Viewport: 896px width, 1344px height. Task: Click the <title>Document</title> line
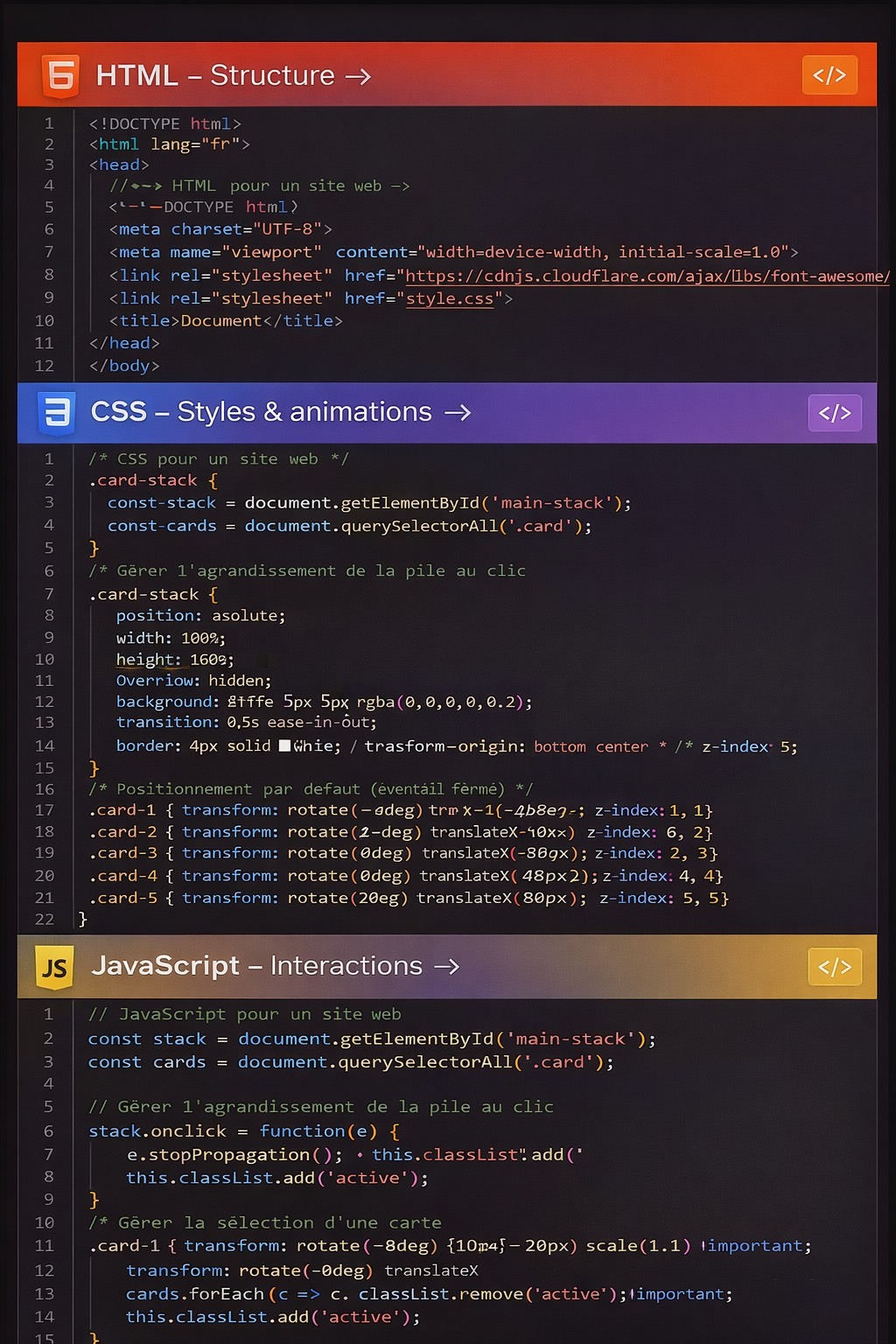(226, 321)
